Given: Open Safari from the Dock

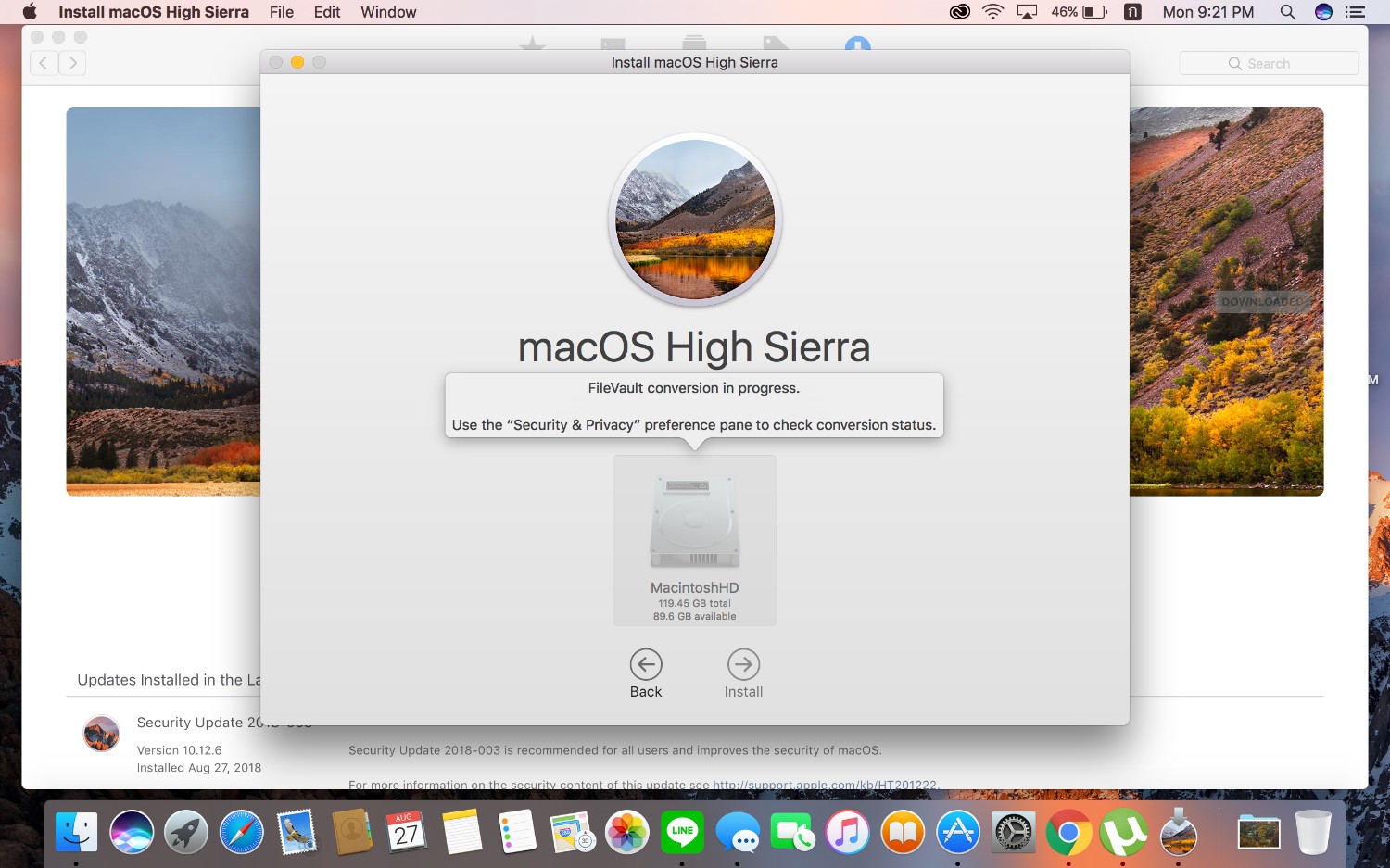Looking at the screenshot, I should pos(241,832).
